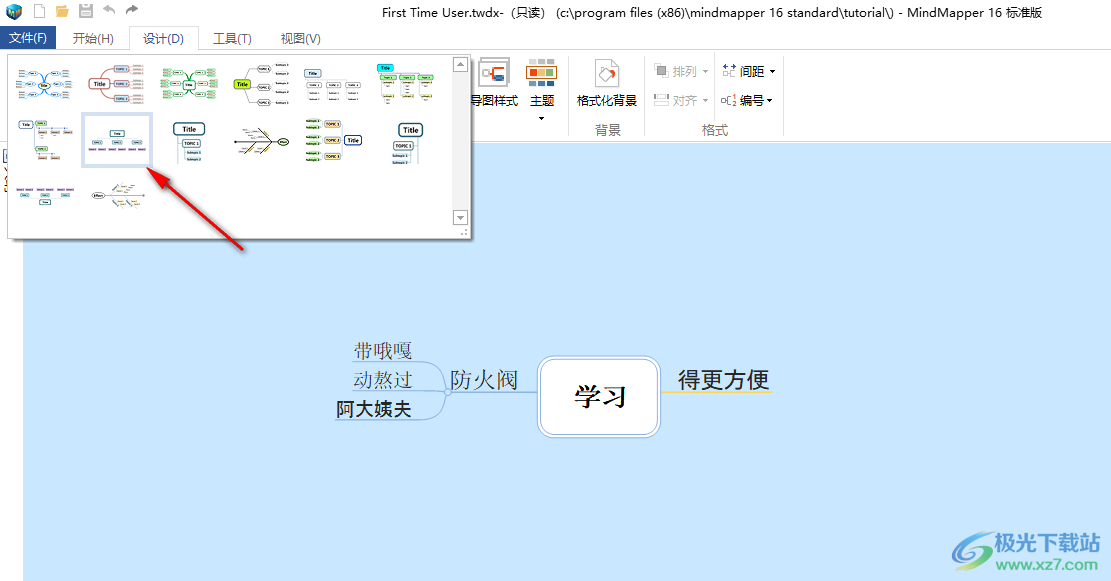Click the 主题 theme color grid icon

pos(541,73)
